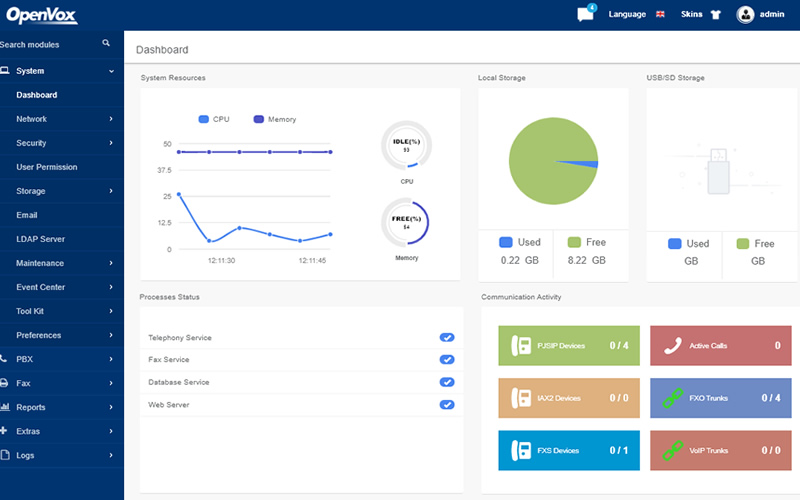Viewport: 800px width, 500px height.
Task: Click the Language flag icon
Action: tap(660, 14)
